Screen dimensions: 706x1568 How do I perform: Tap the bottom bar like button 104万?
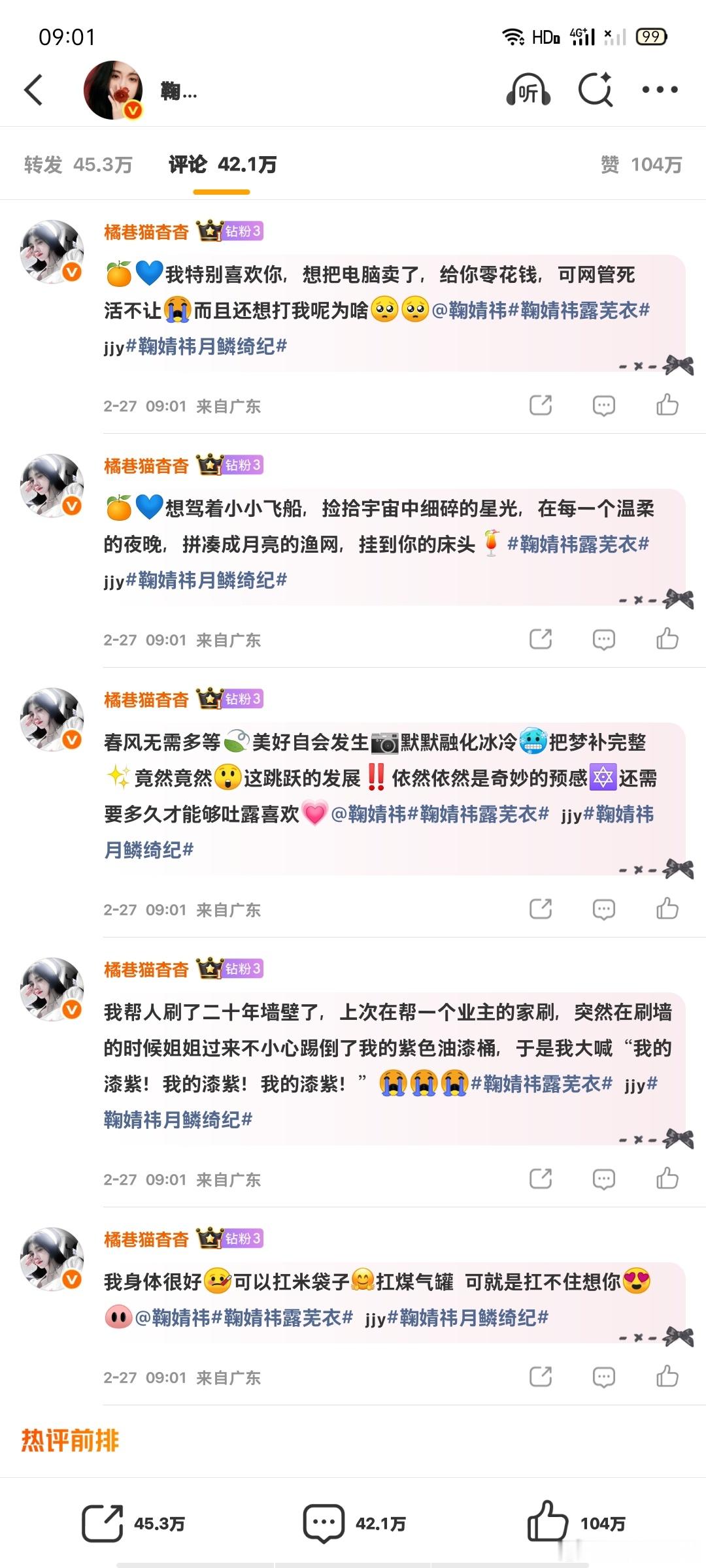[576, 1523]
